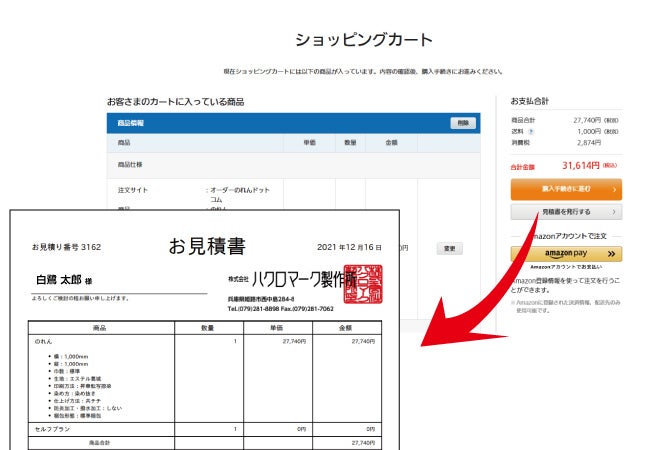Click the 商品仕様 row in cart table

click(x=293, y=165)
